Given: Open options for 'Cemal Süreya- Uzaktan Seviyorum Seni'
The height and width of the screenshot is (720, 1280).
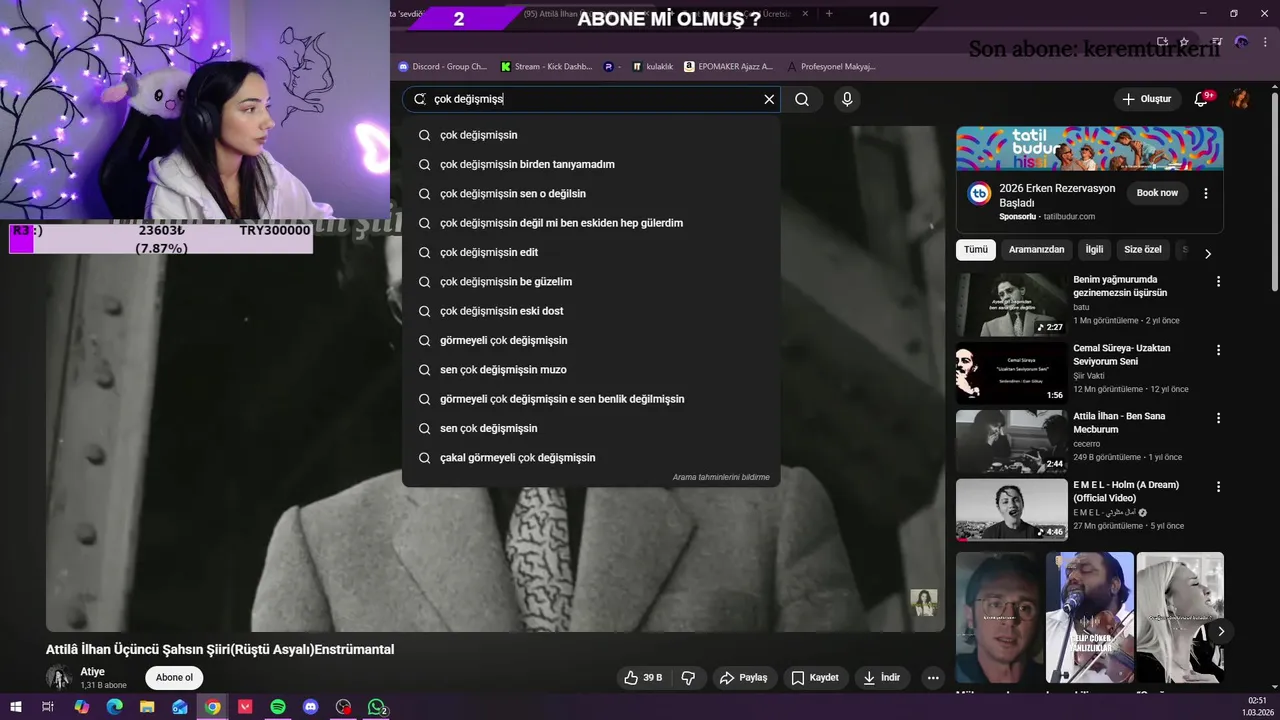Looking at the screenshot, I should click(x=1218, y=350).
